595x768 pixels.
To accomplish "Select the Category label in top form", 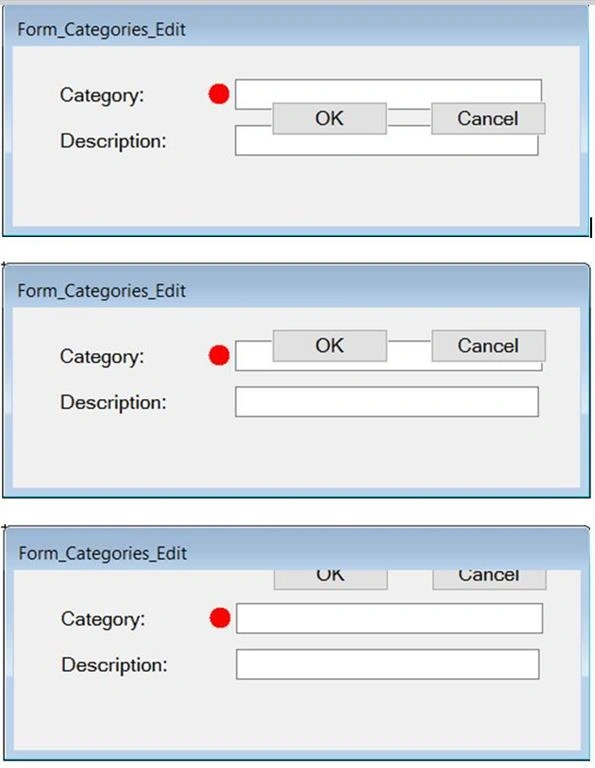I will coord(102,95).
